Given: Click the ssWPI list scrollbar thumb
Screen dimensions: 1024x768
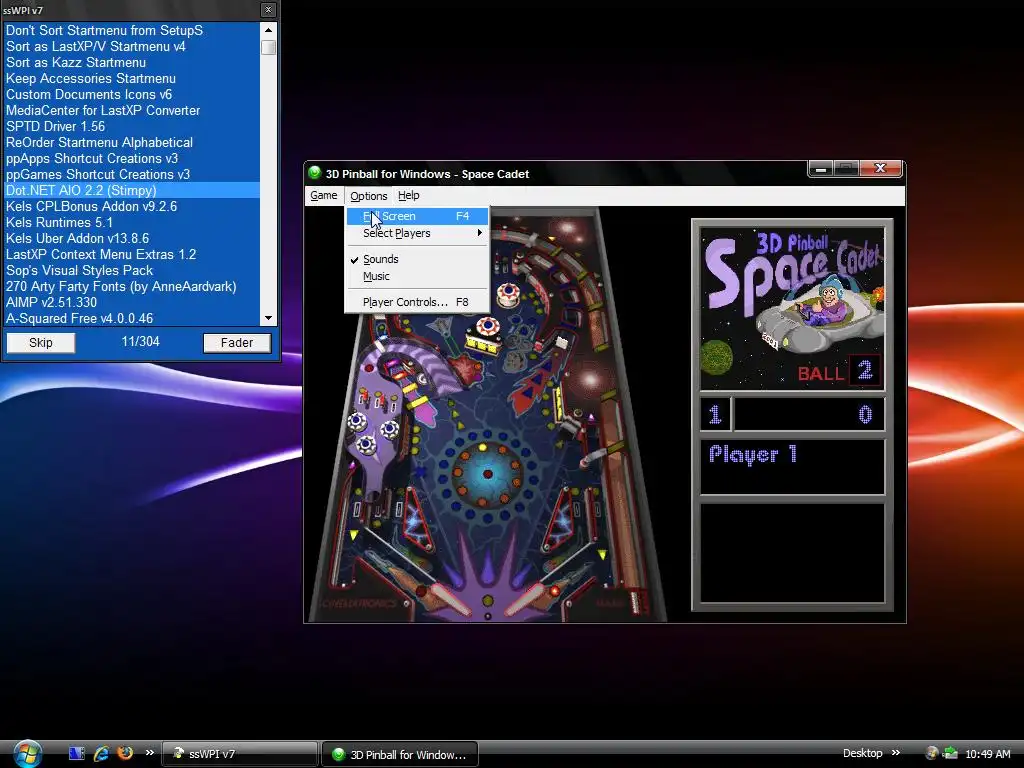Looking at the screenshot, I should [x=268, y=47].
